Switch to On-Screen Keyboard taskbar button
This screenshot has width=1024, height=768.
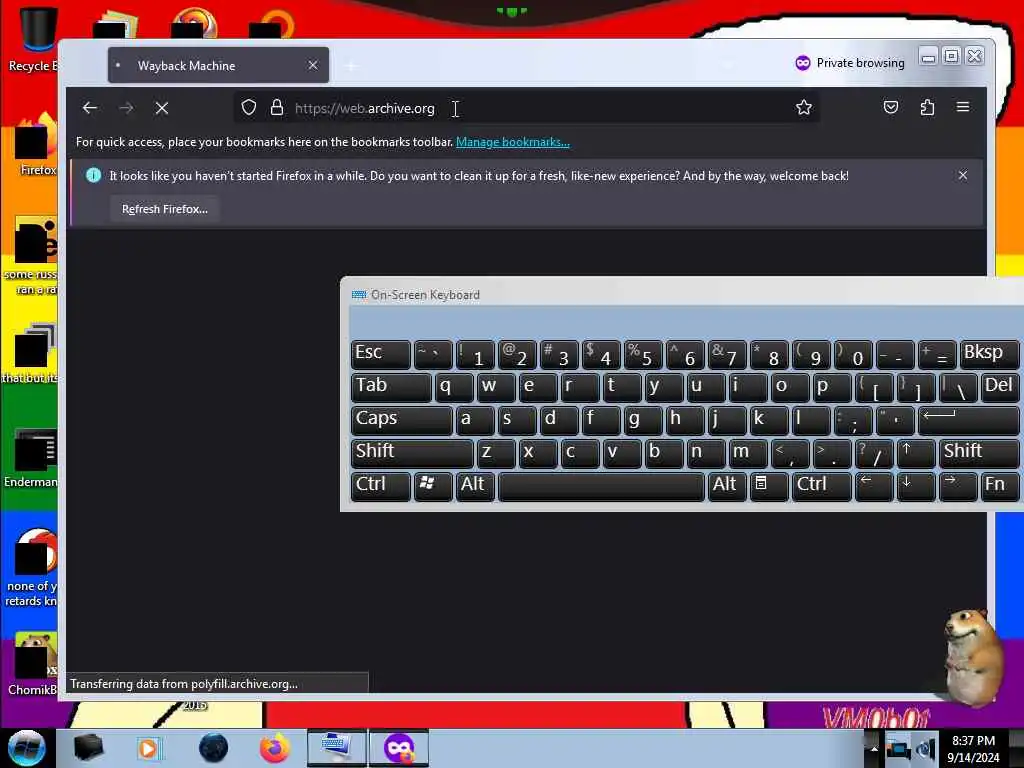point(336,748)
